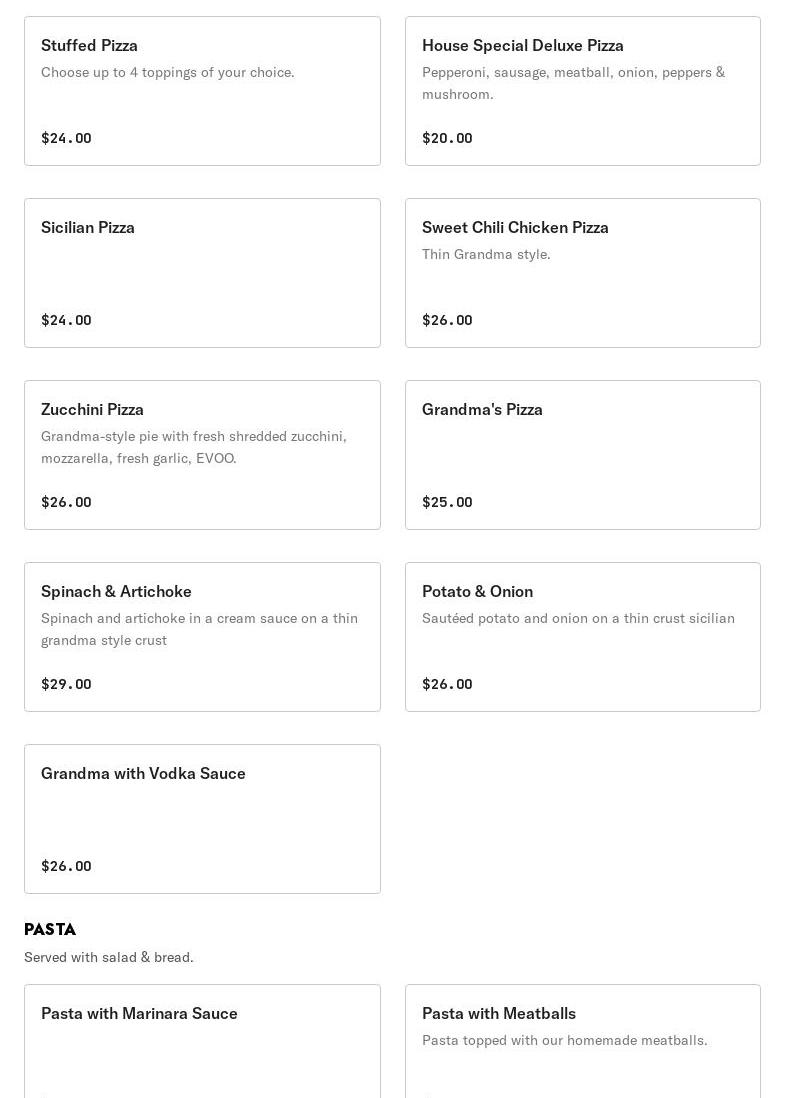
Task: Select the Pasta with Meatballs card
Action: coord(582,1040)
